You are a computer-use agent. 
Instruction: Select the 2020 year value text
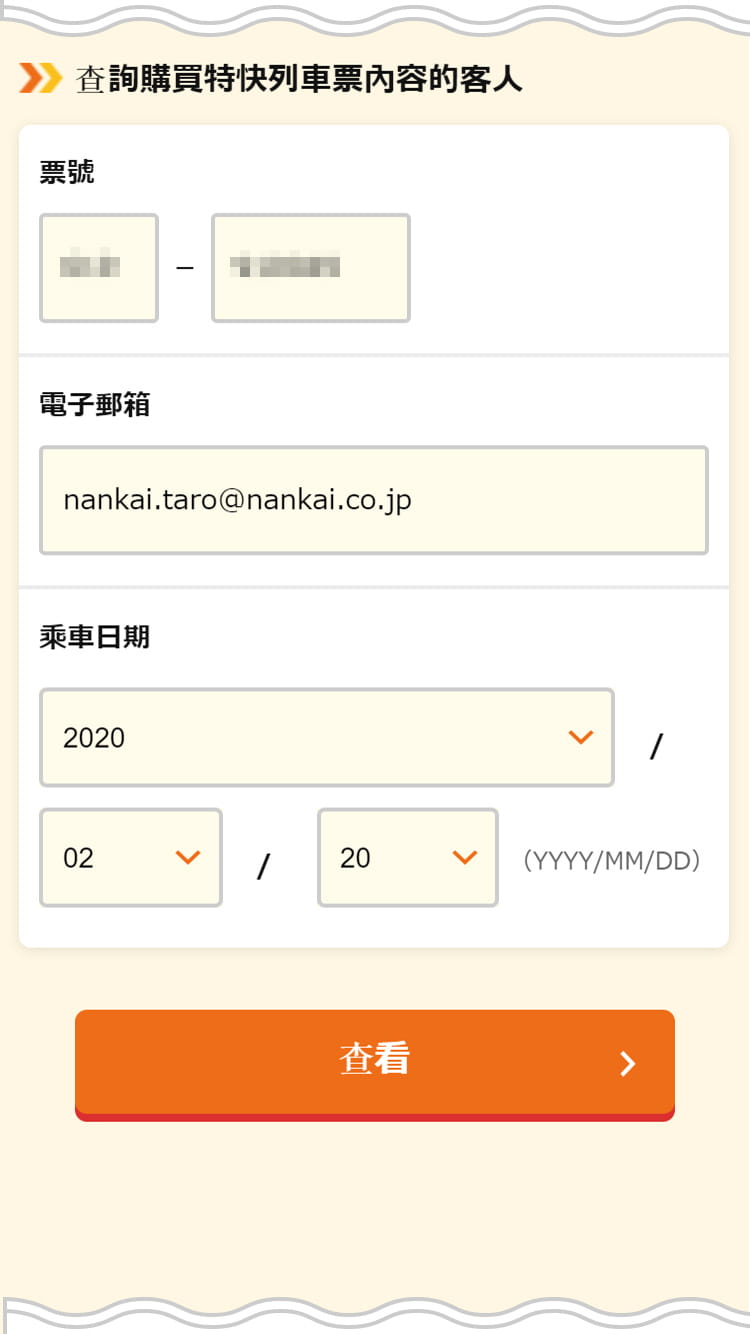tap(94, 738)
